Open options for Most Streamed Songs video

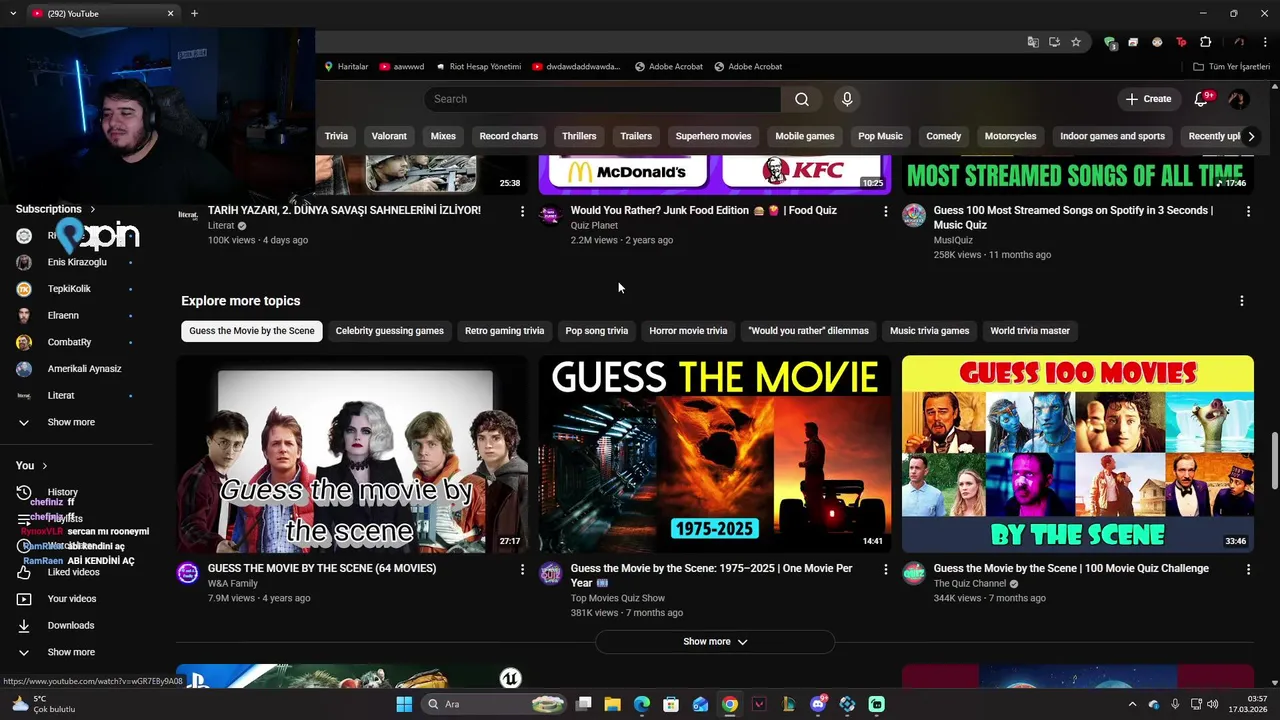pyautogui.click(x=1248, y=211)
